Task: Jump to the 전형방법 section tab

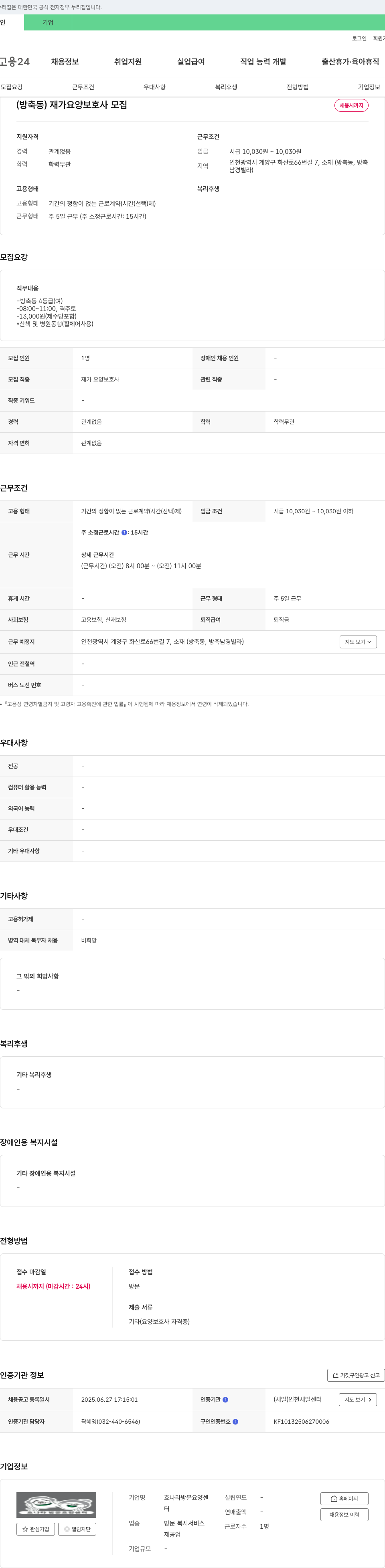Action: point(297,87)
